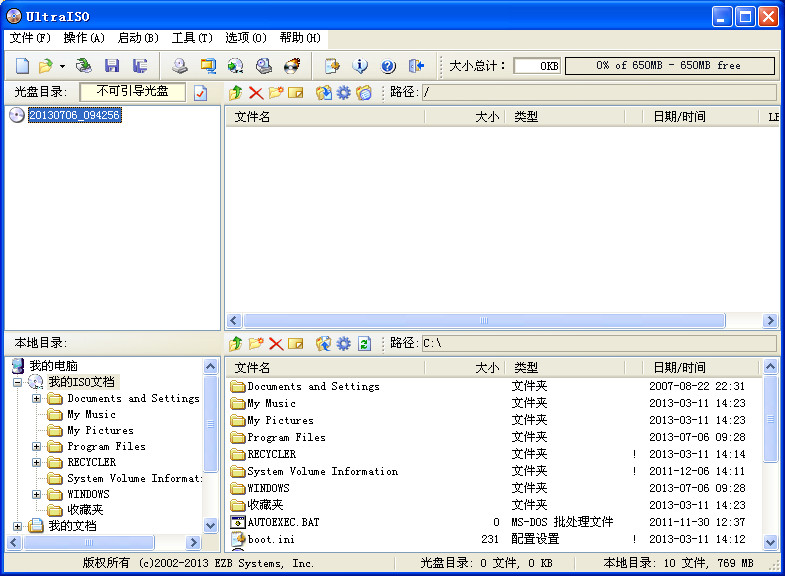This screenshot has width=785, height=576.
Task: Click the Exit door icon in toolbar
Action: click(x=416, y=66)
